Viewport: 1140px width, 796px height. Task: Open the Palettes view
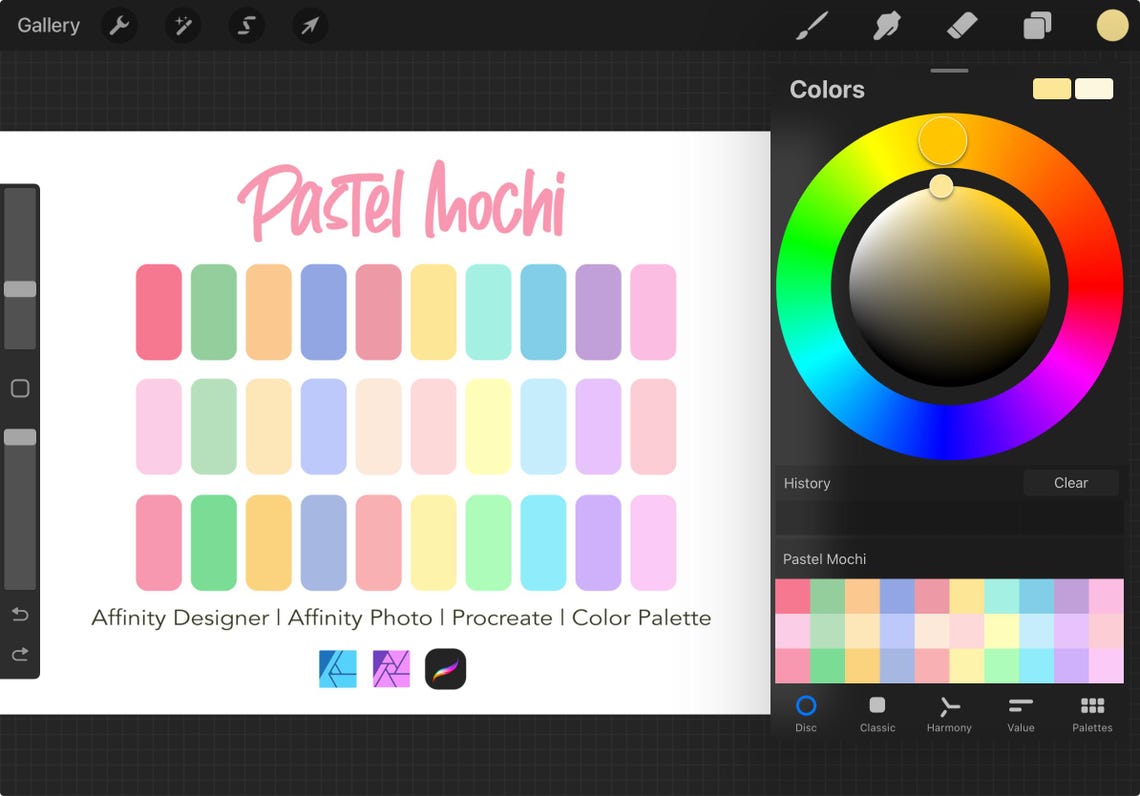point(1091,714)
